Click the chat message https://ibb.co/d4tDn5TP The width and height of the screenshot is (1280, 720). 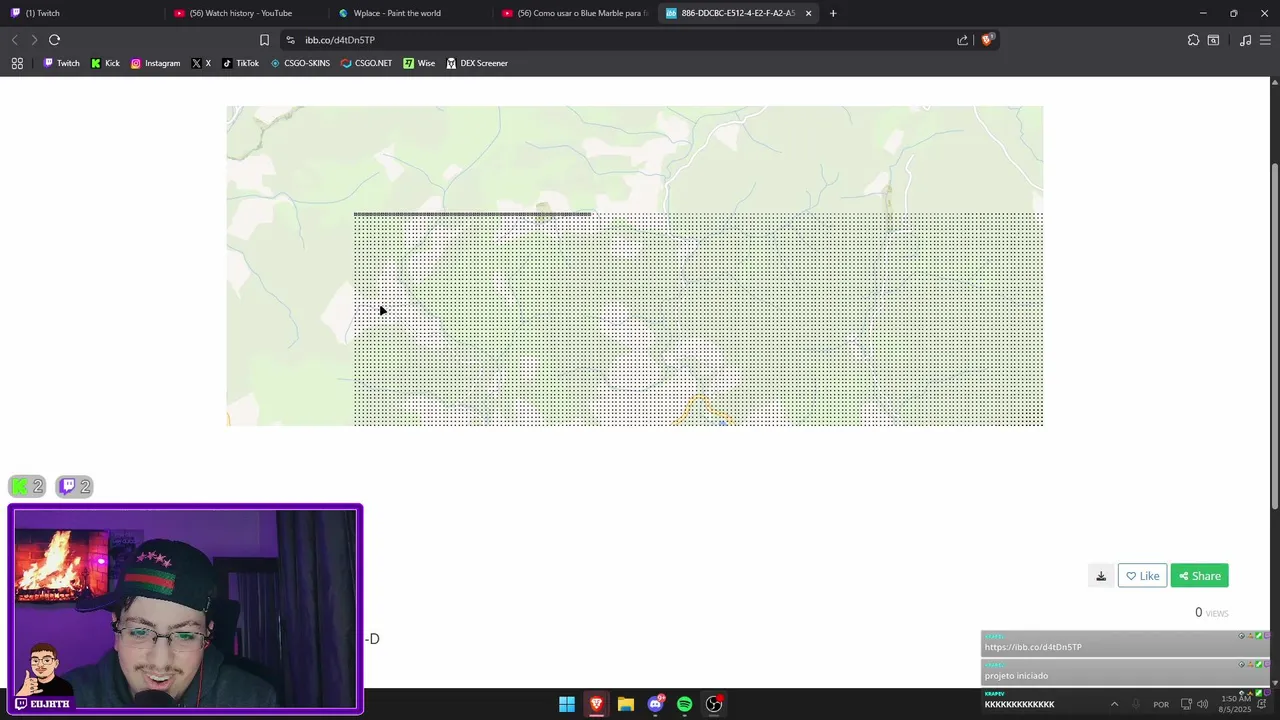[1033, 647]
